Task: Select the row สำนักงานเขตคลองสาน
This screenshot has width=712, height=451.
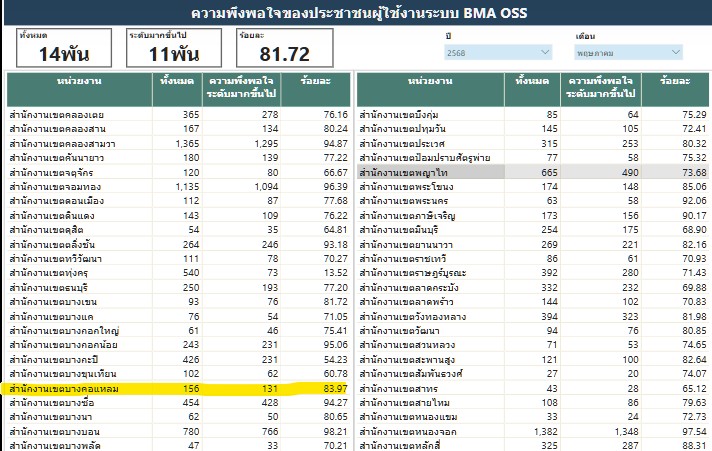Action: [178, 129]
